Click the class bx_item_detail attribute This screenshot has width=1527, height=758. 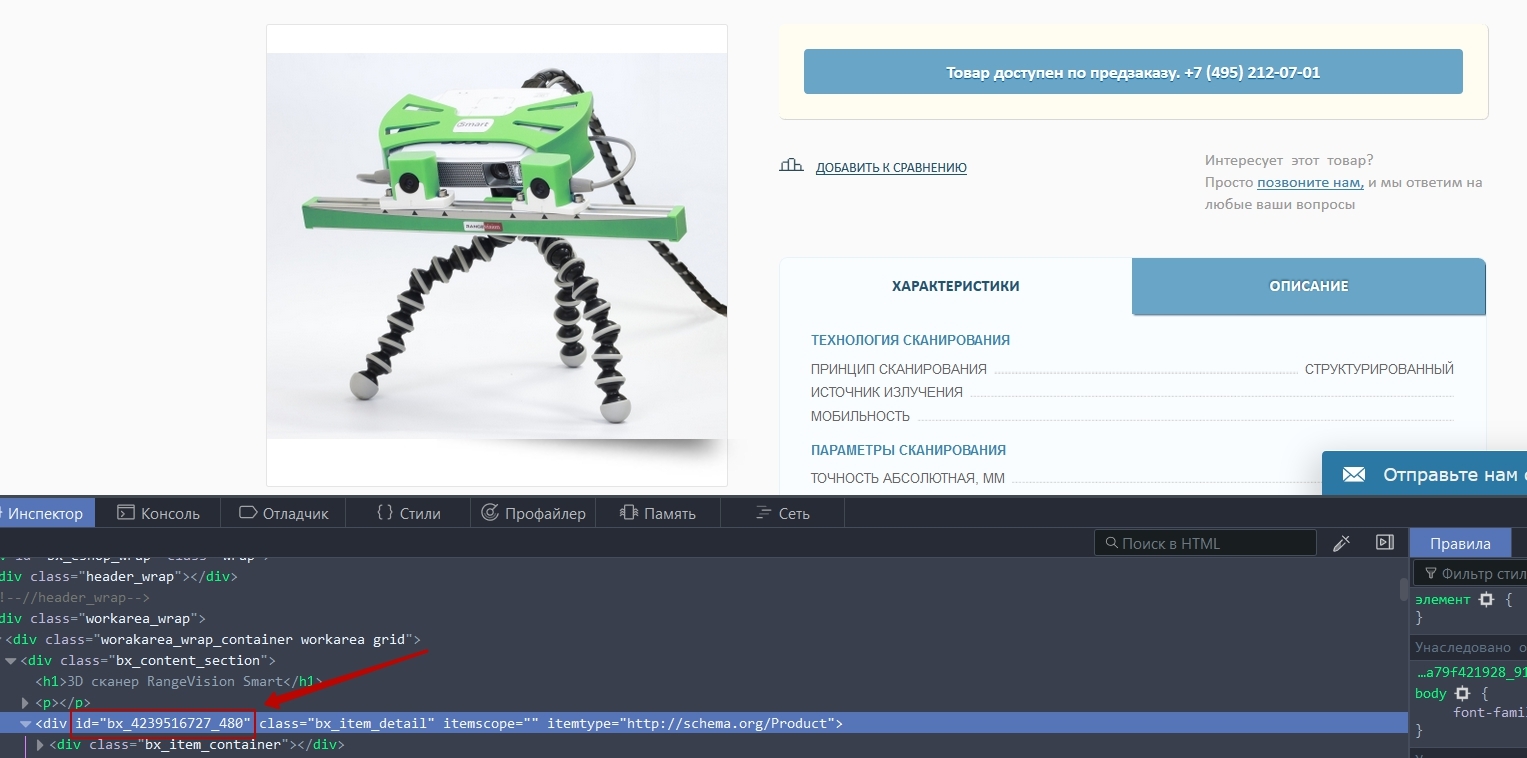pos(347,723)
